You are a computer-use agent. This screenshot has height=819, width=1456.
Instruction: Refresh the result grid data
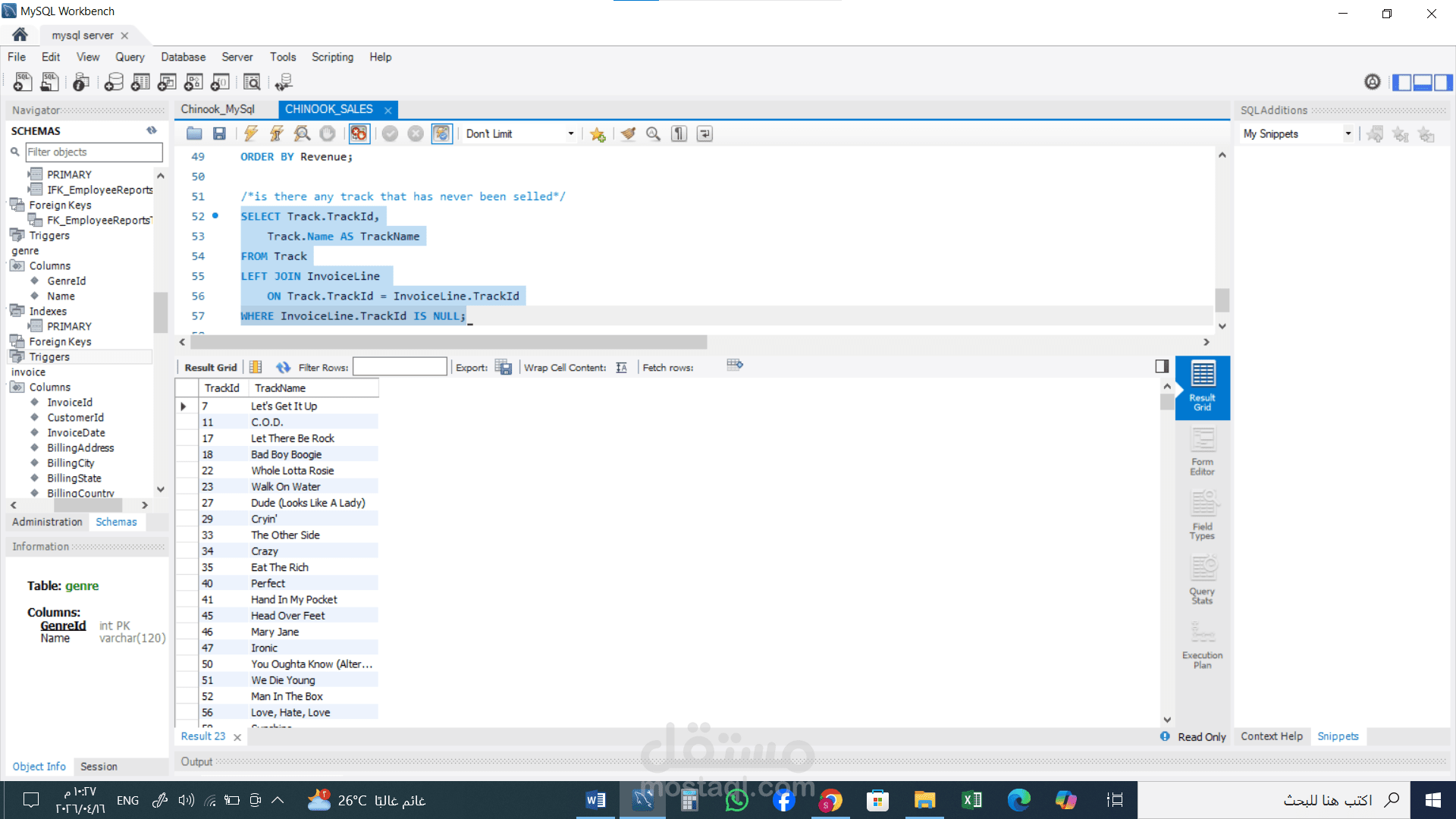283,367
